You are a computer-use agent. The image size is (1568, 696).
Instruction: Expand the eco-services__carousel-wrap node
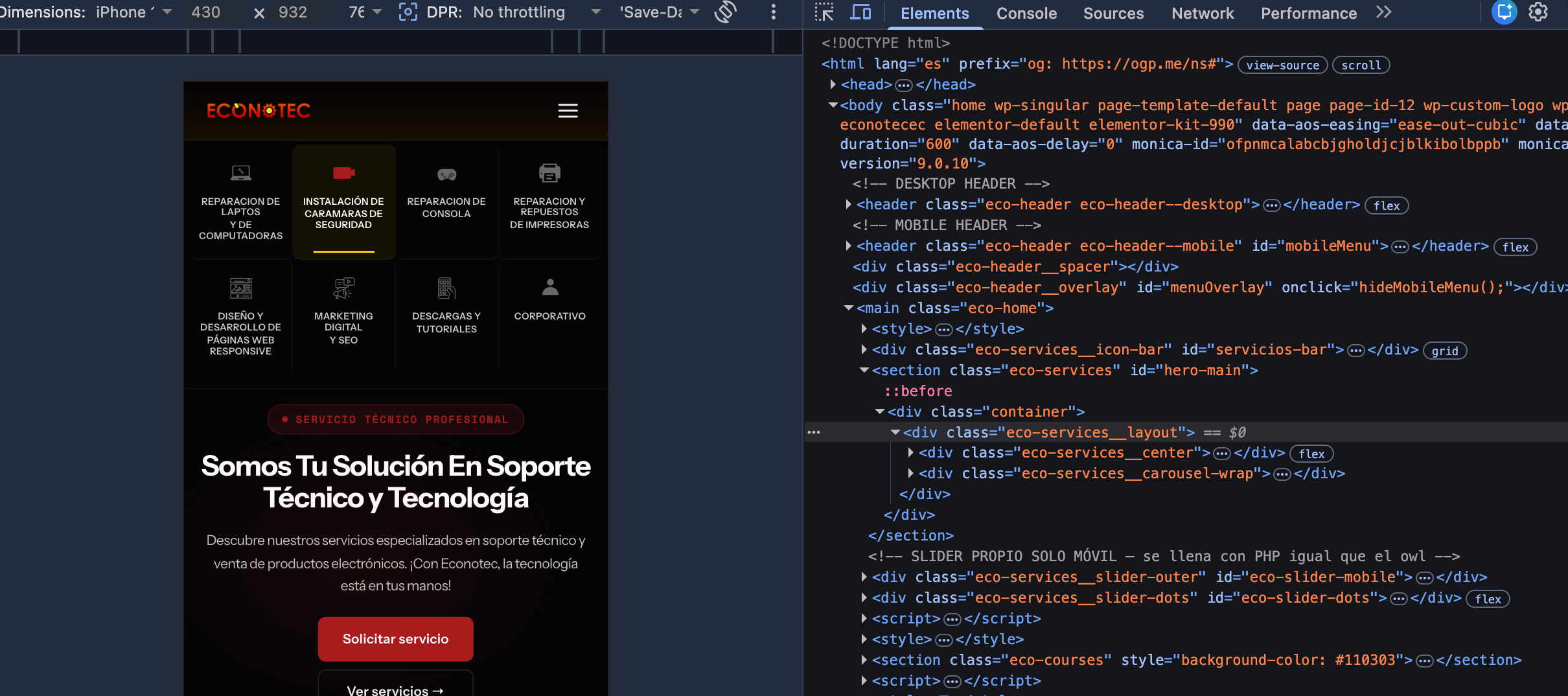[910, 474]
